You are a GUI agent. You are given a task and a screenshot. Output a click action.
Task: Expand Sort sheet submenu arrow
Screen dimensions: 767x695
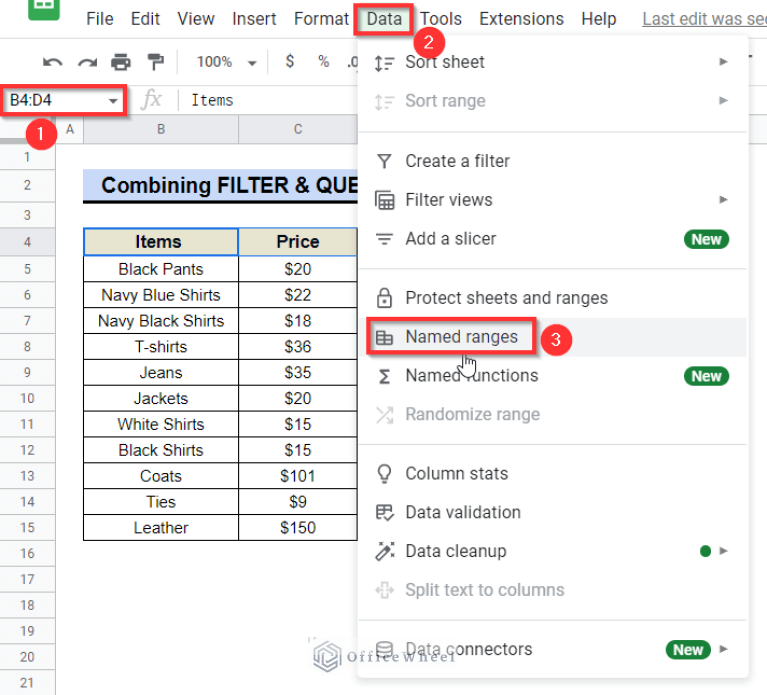723,62
